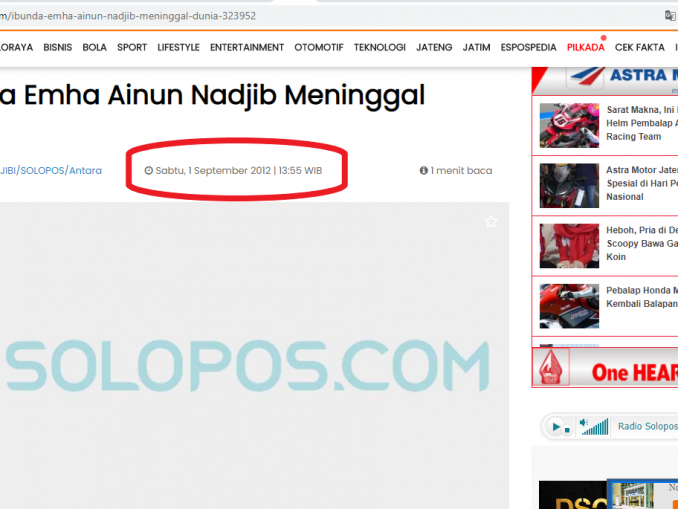
Task: Open the OTOMOTIF section
Action: 319,48
